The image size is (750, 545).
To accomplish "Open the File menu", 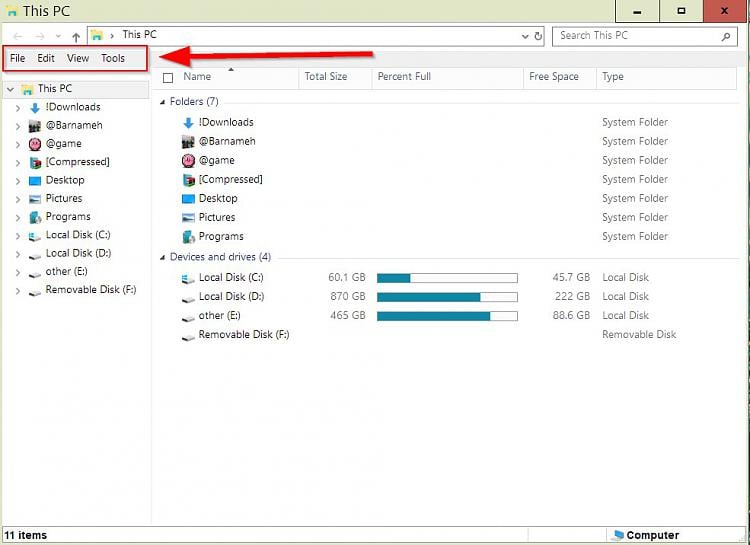I will [x=18, y=58].
